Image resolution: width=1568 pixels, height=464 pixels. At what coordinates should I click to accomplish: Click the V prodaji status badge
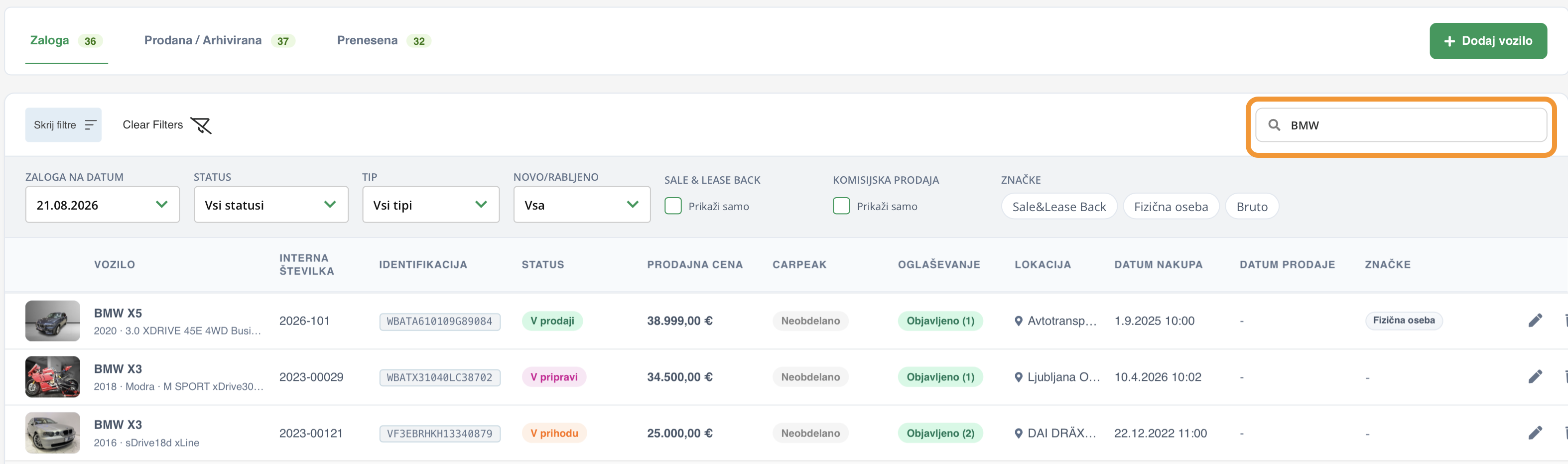click(x=552, y=321)
